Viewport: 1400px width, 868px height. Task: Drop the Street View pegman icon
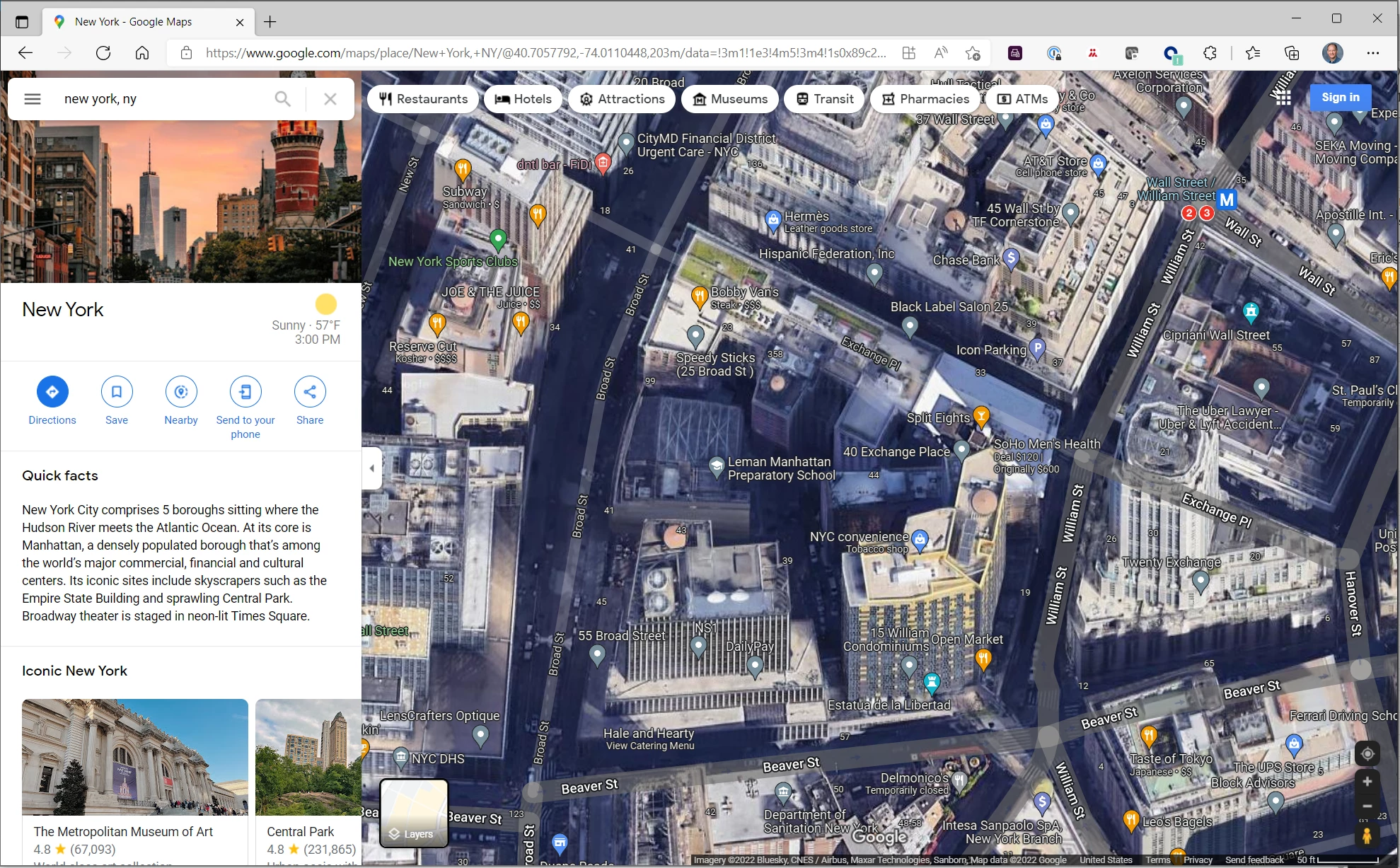(1367, 836)
